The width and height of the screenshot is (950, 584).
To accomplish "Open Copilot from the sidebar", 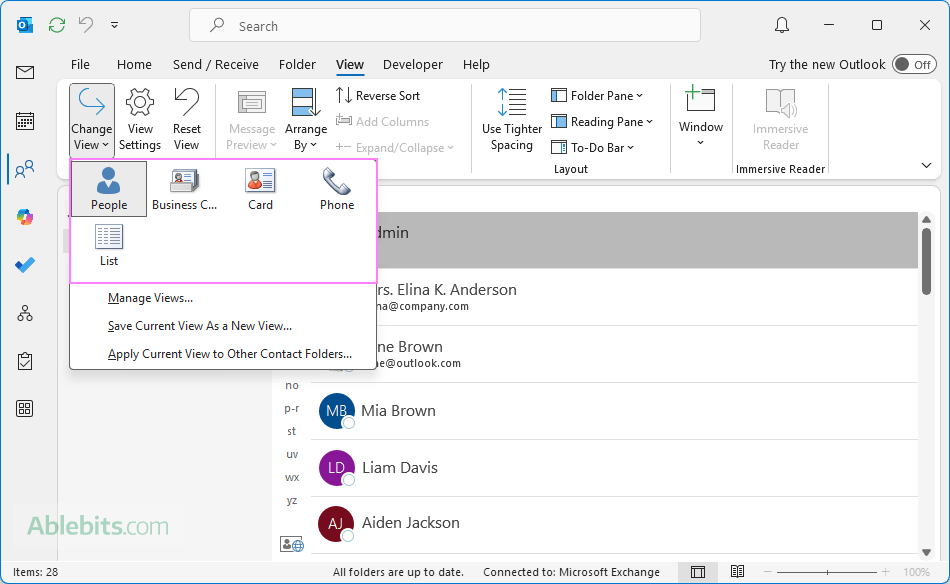I will tap(25, 217).
